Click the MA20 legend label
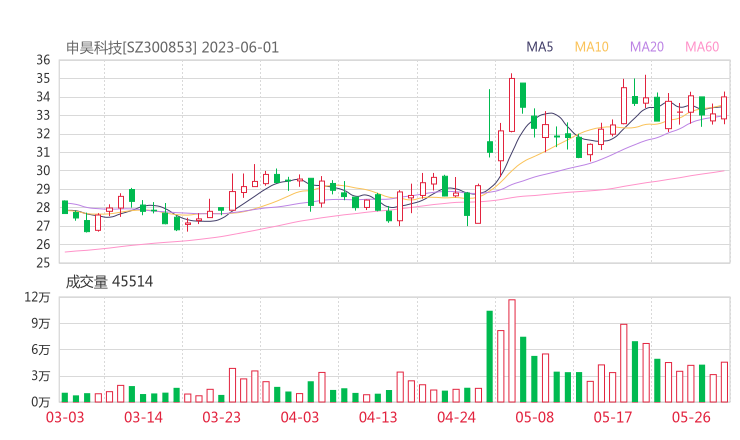 (647, 47)
